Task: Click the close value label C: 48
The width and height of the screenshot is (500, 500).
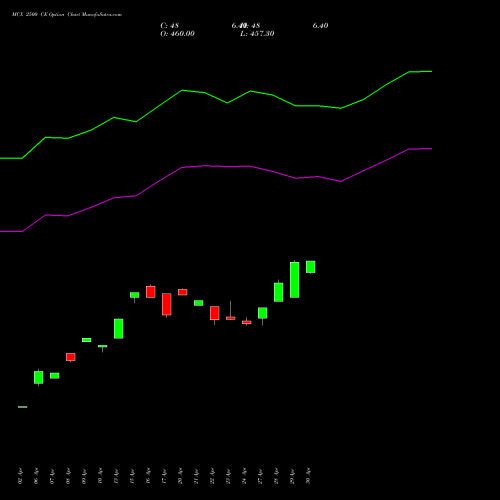Action: (170, 26)
